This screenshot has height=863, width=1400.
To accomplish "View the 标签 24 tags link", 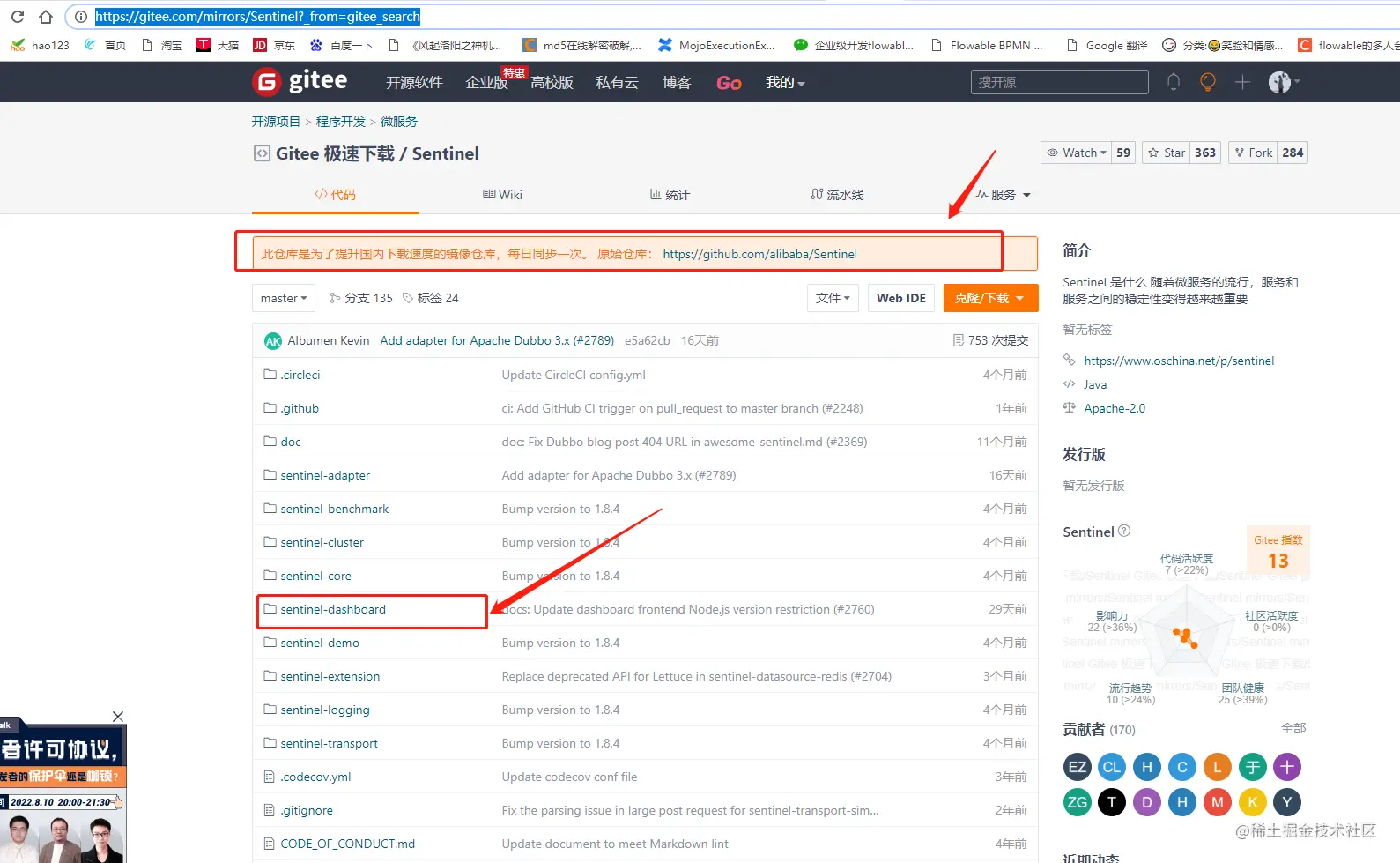I will (x=431, y=298).
